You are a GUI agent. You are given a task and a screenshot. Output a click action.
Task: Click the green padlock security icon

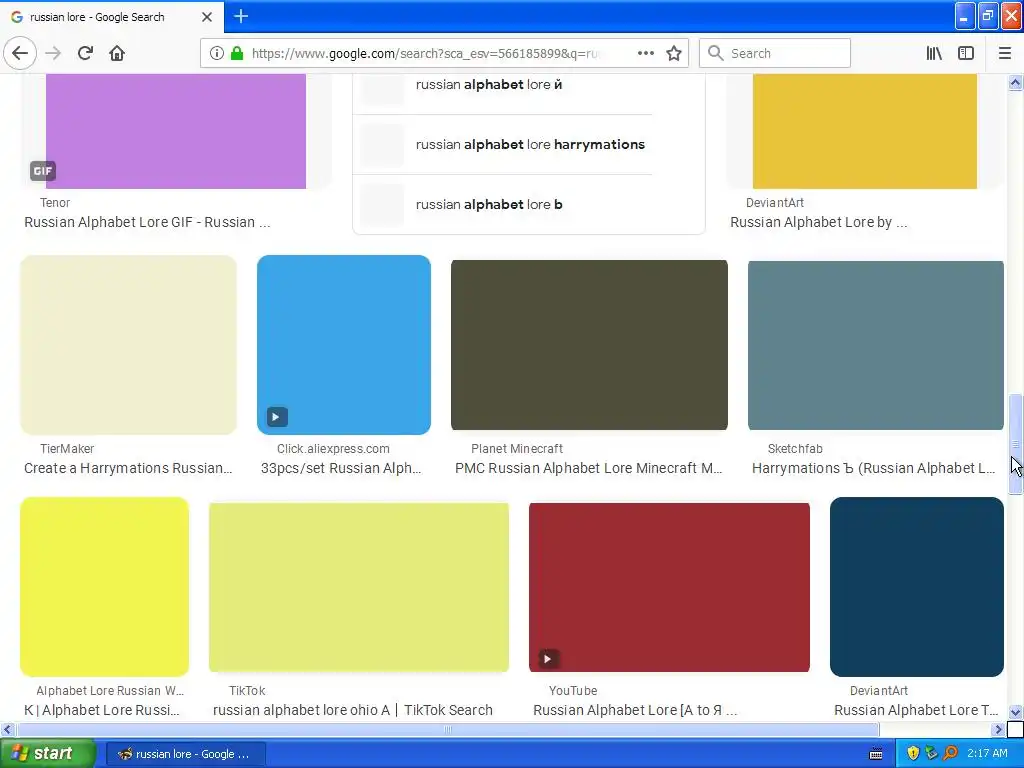(x=237, y=53)
